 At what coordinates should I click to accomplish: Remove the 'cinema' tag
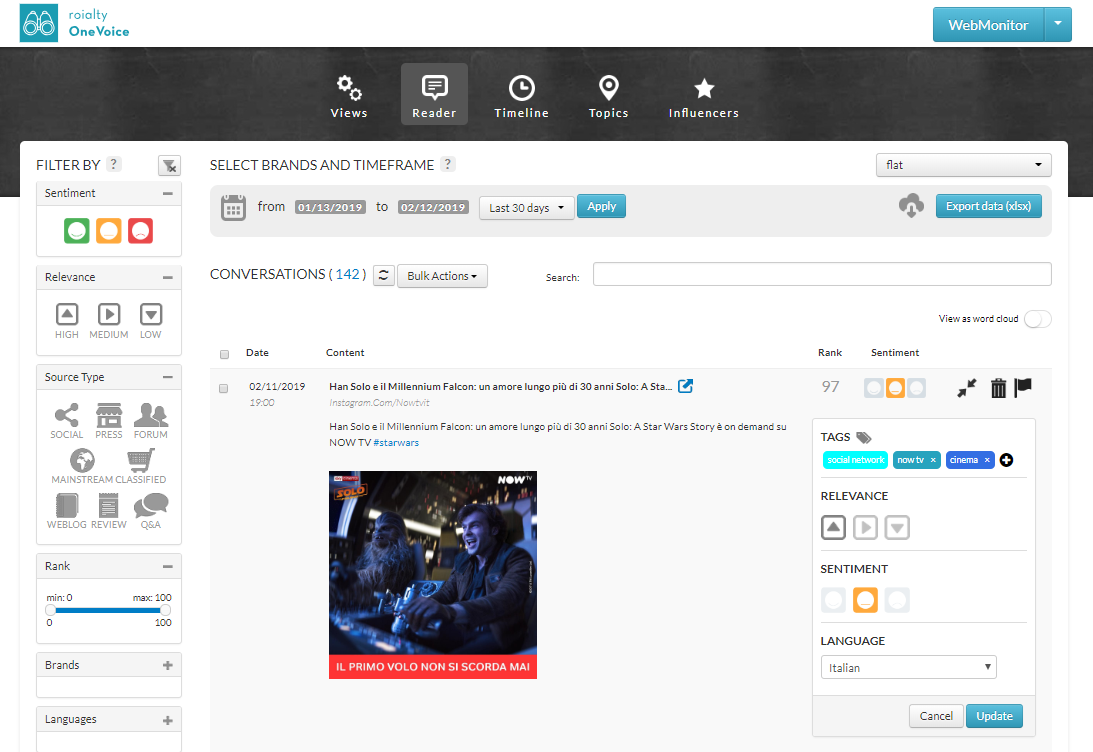click(x=987, y=460)
